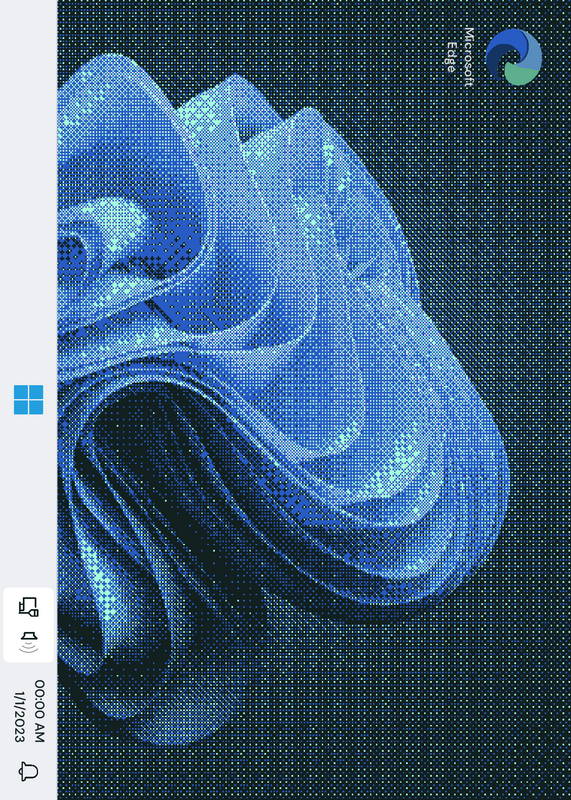The height and width of the screenshot is (800, 571).
Task: Click empty taskbar area beyond the Start button
Action: (x=29, y=204)
